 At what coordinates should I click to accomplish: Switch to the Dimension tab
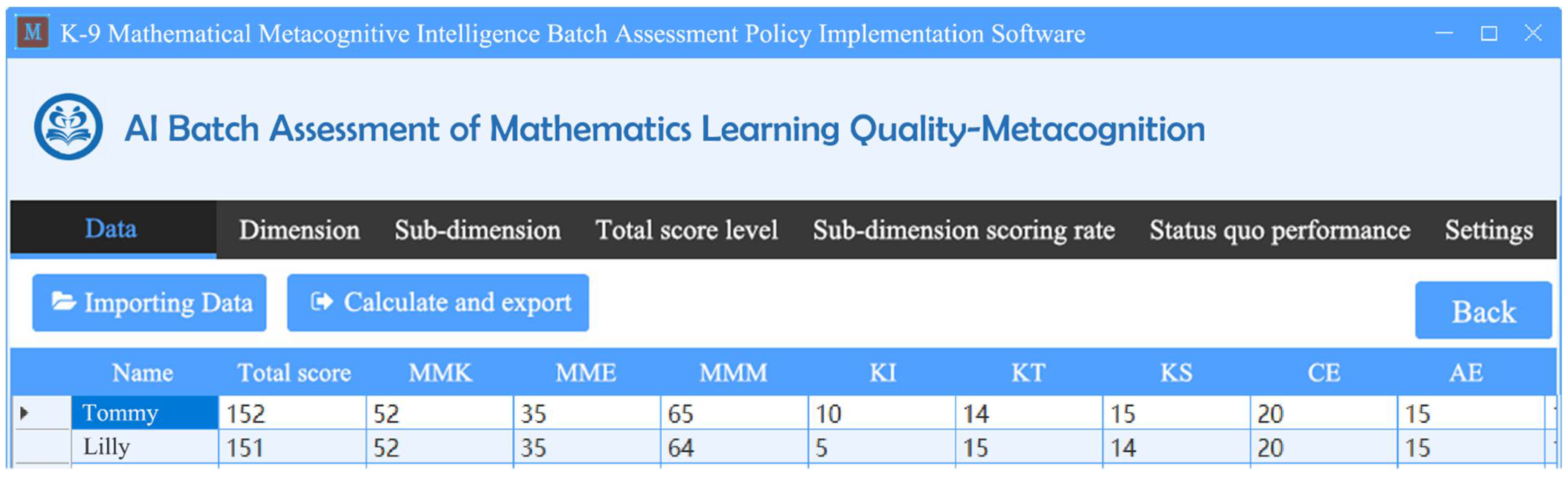299,230
